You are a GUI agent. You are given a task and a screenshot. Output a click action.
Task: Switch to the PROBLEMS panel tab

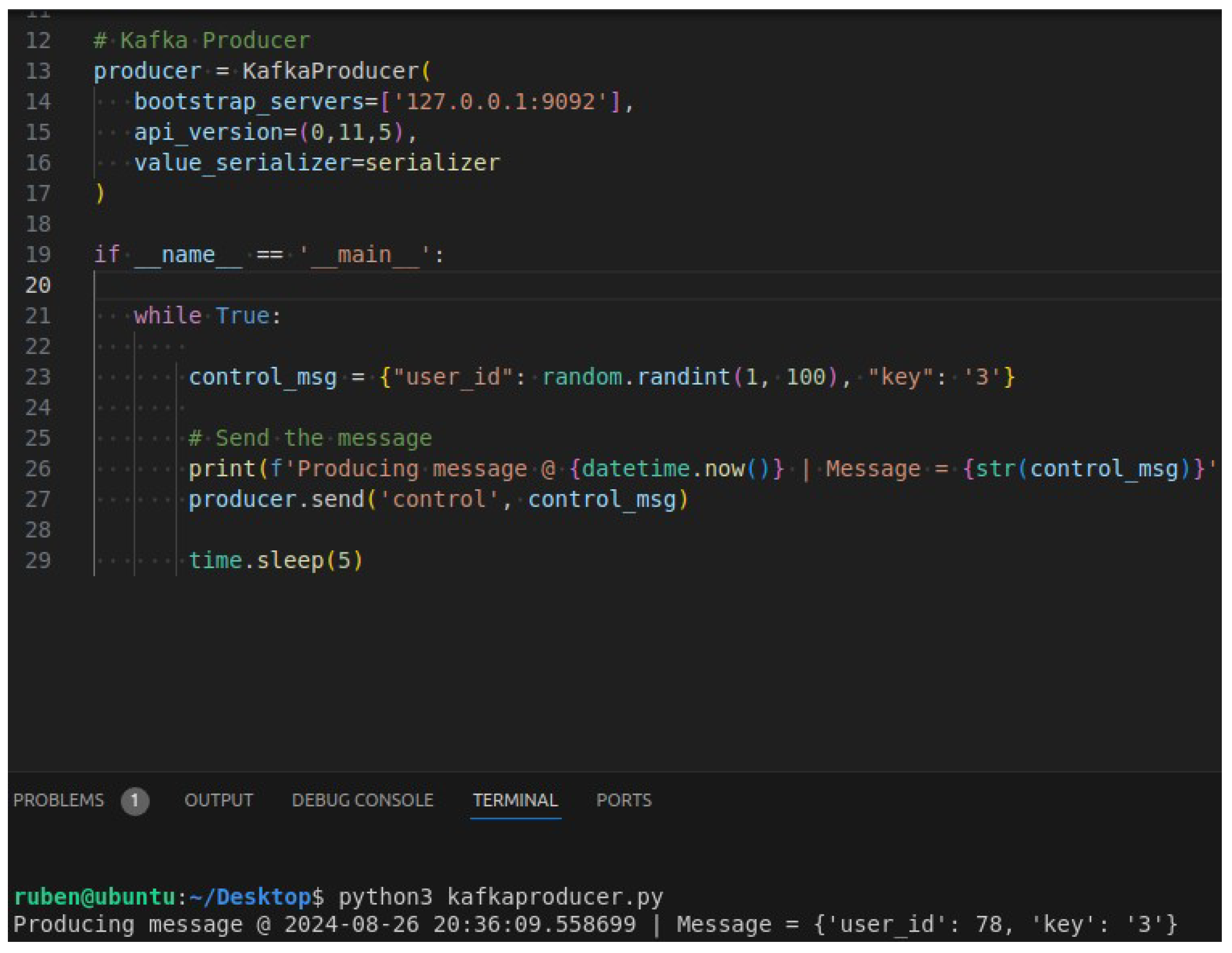click(59, 800)
